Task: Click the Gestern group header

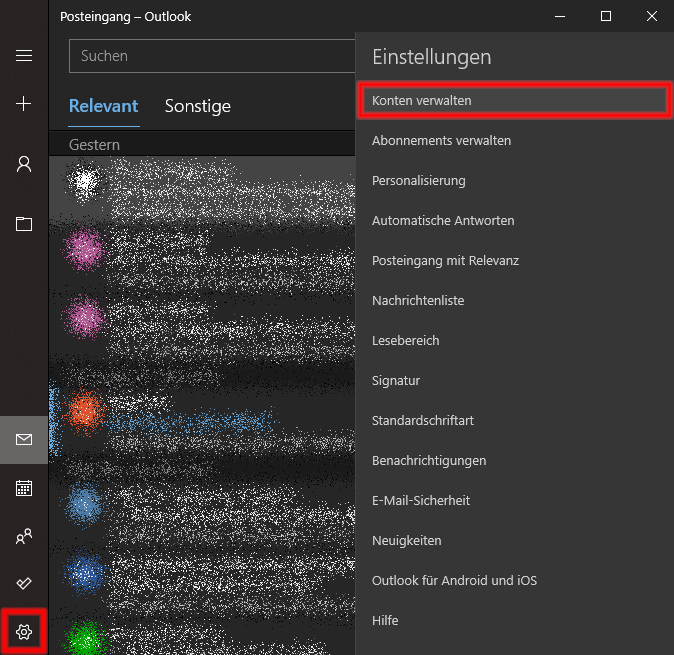Action: point(202,145)
